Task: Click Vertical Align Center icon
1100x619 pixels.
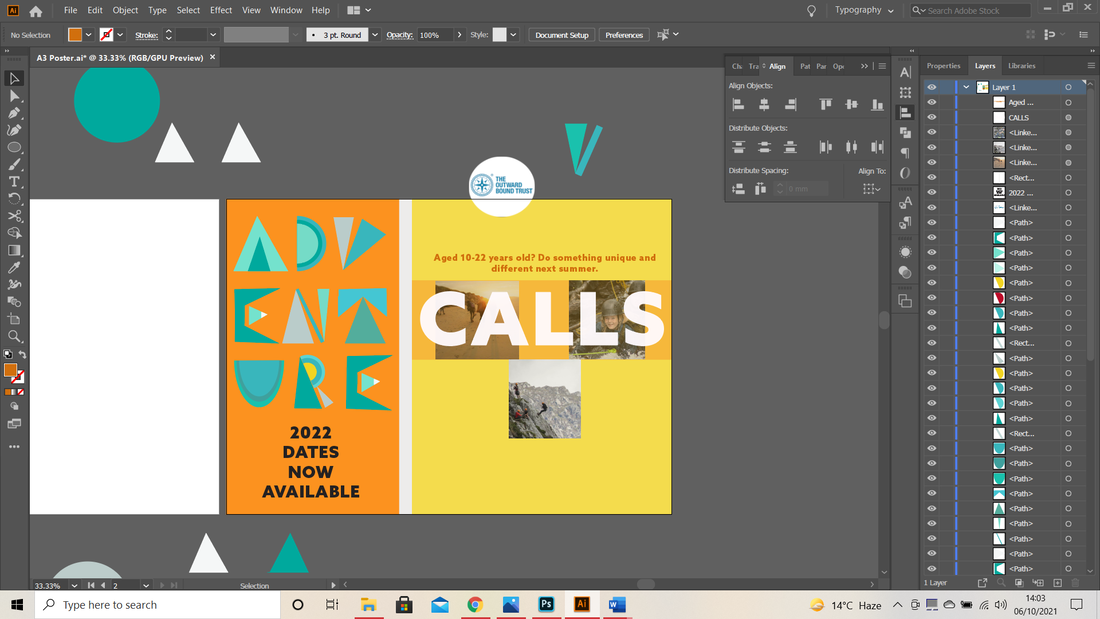Action: (851, 105)
